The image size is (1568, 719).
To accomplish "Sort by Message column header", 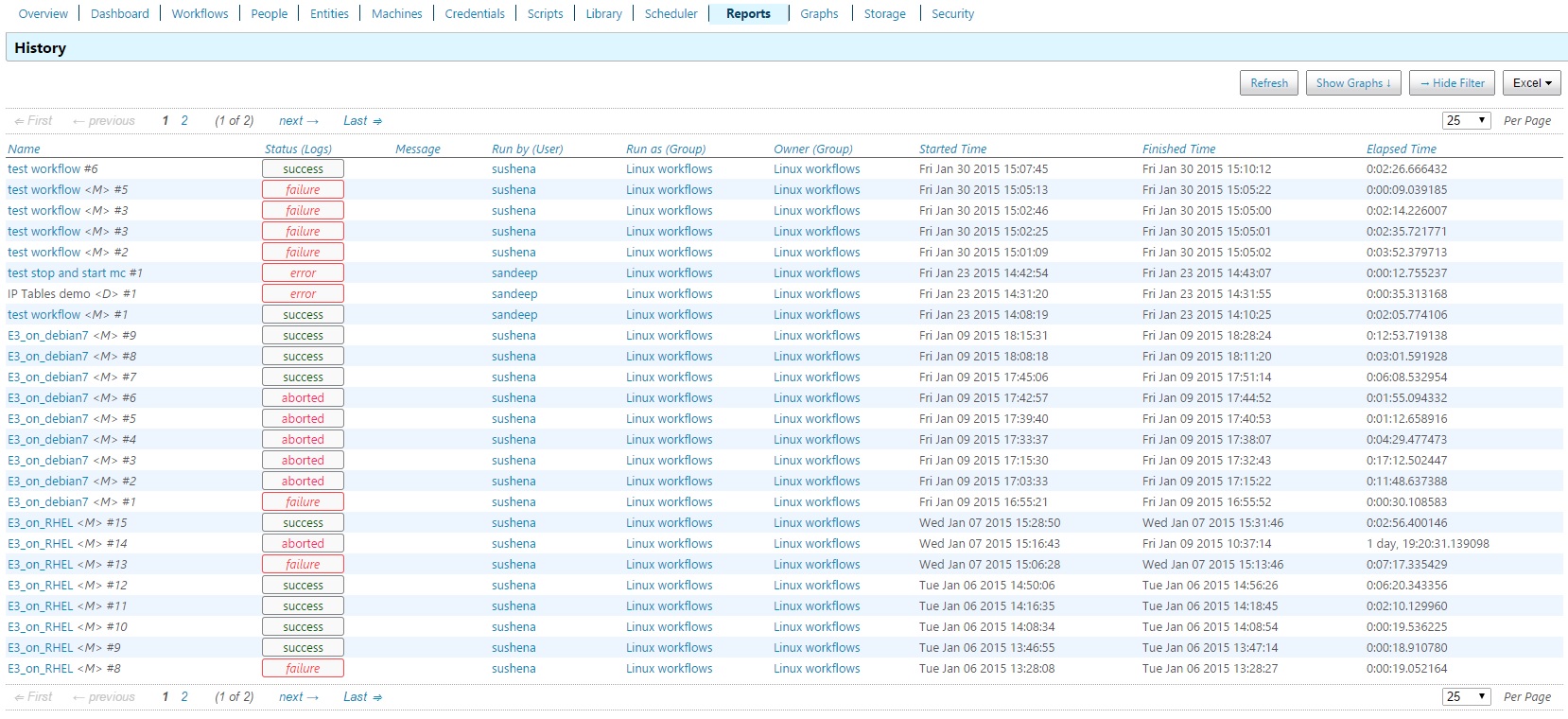I will [x=418, y=149].
